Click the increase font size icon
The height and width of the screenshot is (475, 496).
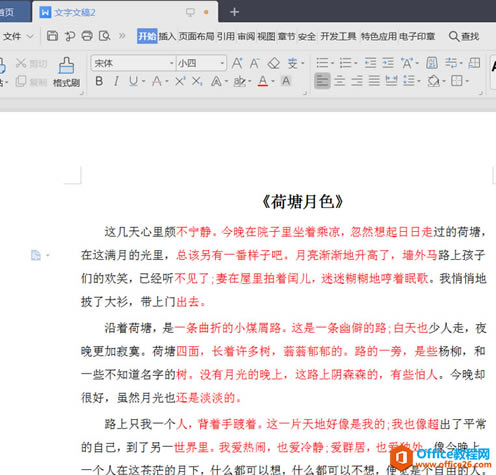pyautogui.click(x=237, y=63)
